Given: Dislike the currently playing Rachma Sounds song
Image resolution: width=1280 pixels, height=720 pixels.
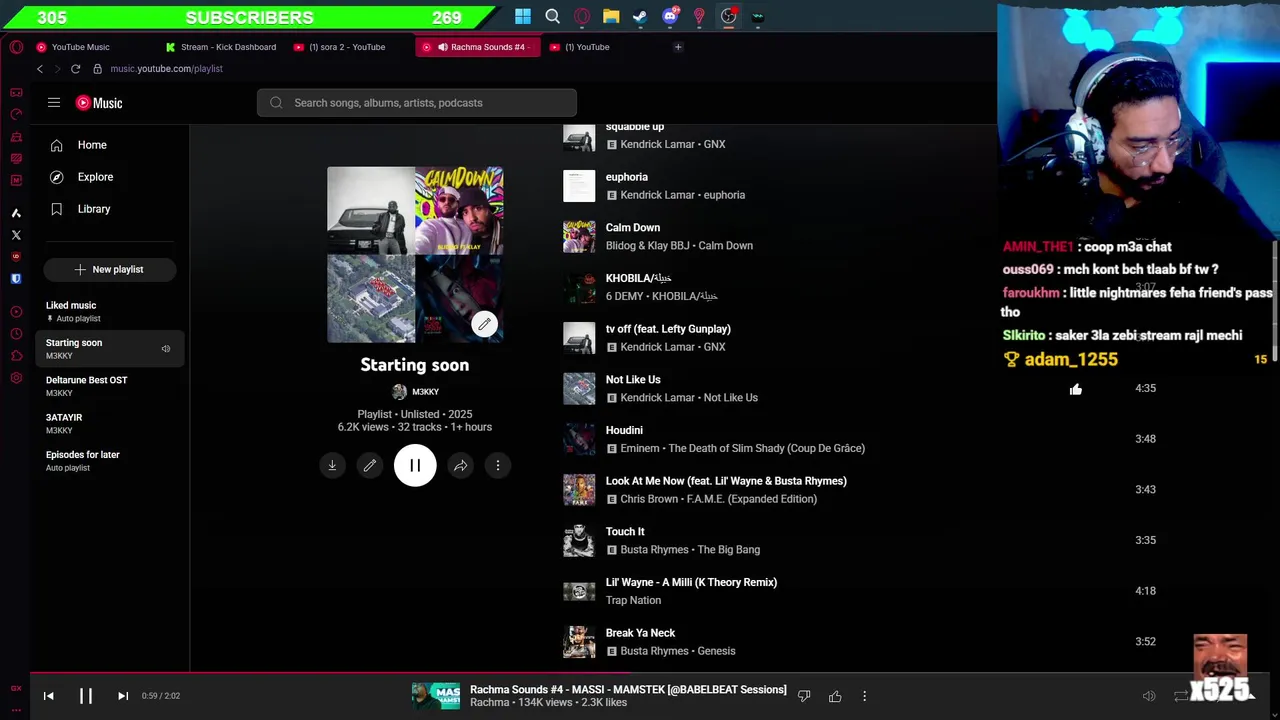Looking at the screenshot, I should click(804, 696).
